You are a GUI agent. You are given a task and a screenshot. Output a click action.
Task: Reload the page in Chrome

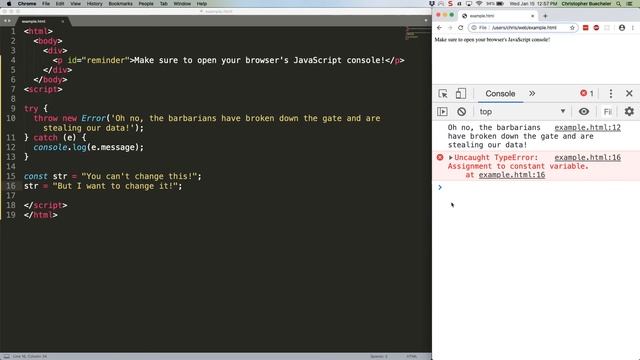(x=460, y=28)
